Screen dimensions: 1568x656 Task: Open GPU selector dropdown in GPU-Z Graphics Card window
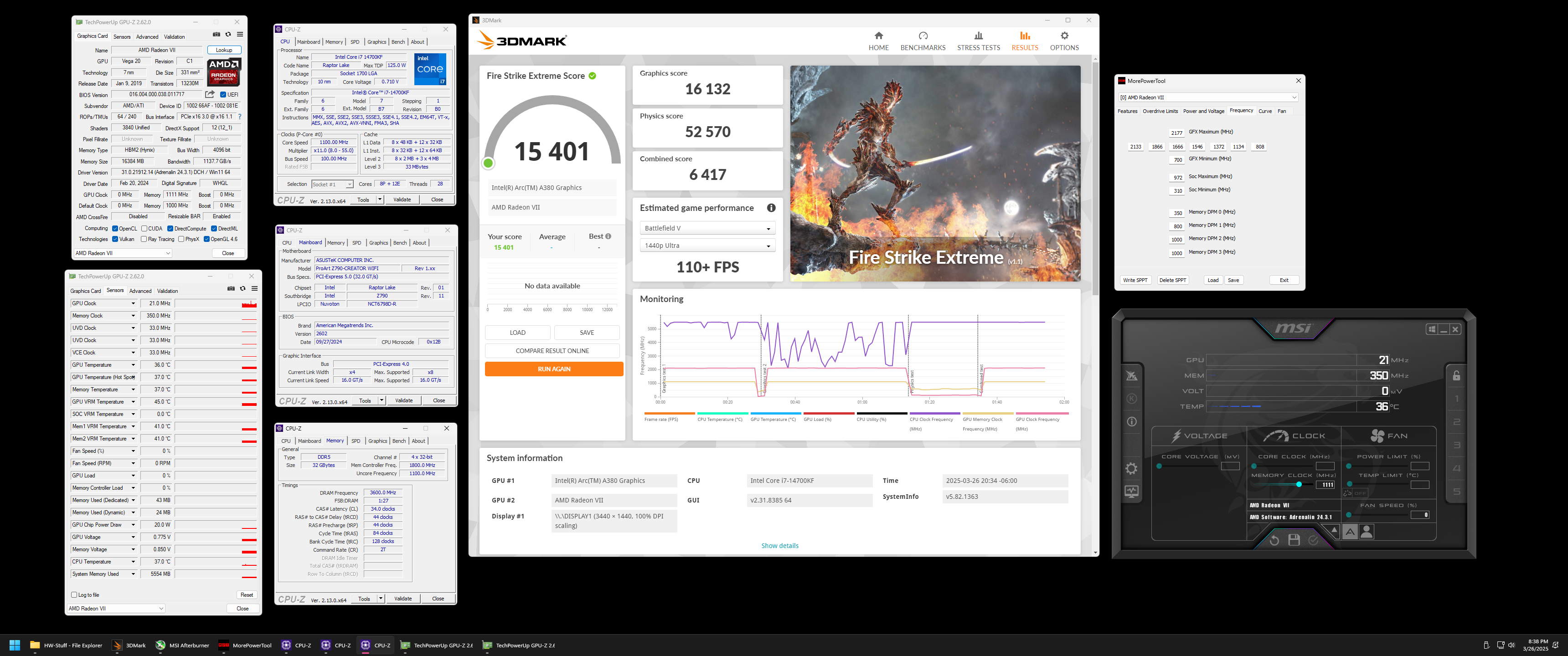[x=123, y=253]
